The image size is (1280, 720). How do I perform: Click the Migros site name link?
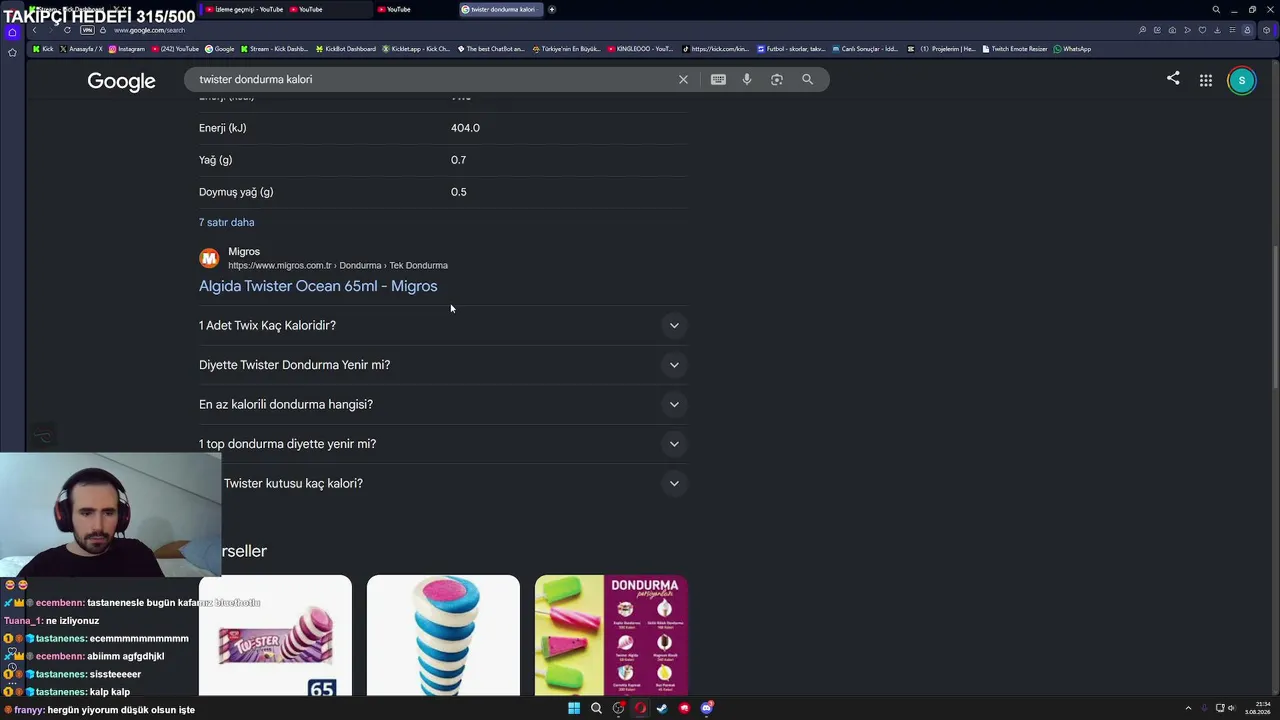(244, 252)
